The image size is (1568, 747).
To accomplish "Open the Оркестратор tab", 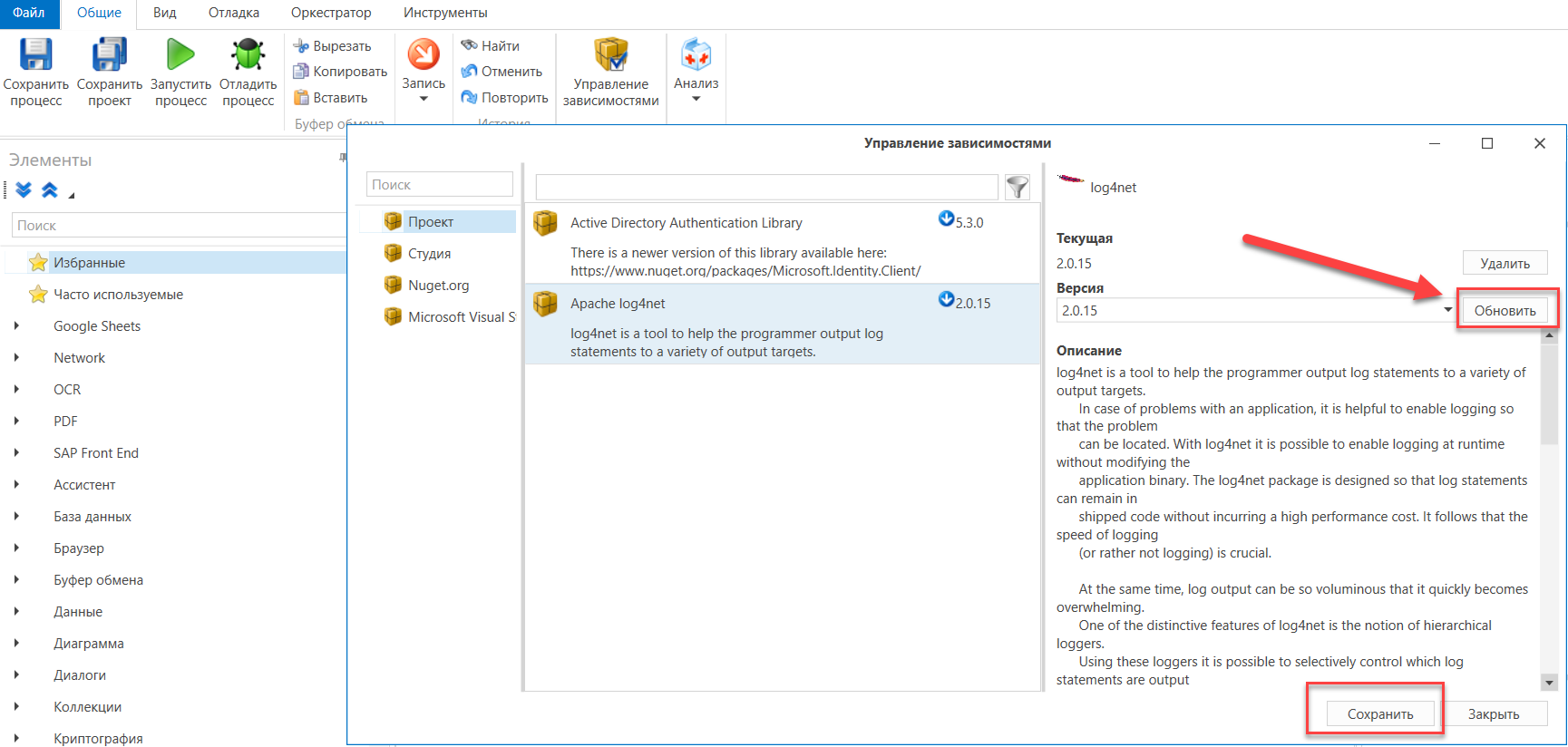I will (x=330, y=13).
